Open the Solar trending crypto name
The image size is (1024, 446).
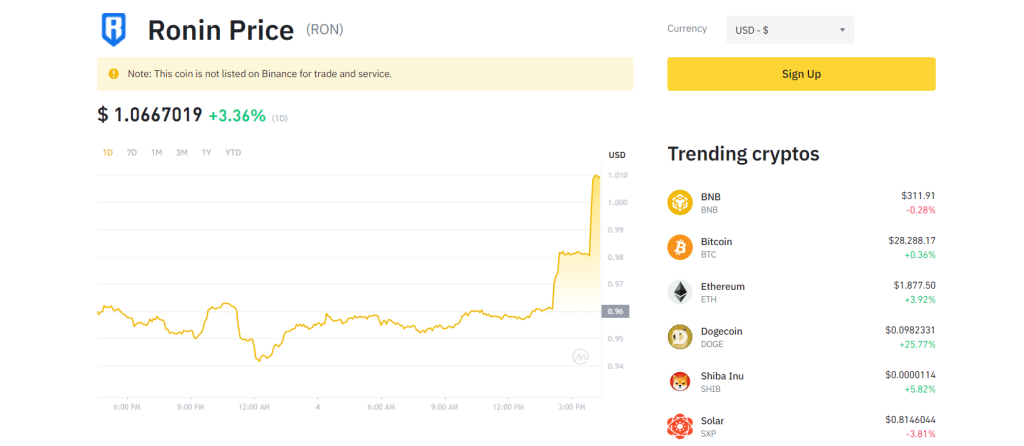pos(712,421)
